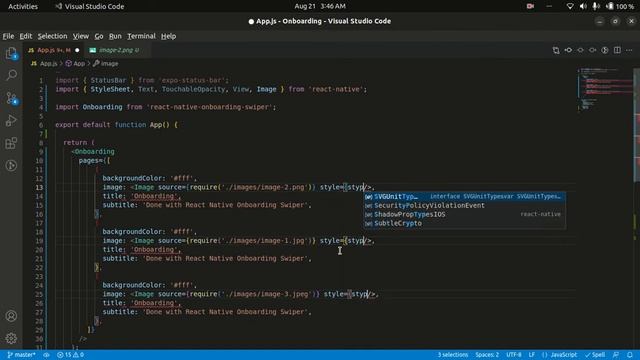
Task: Click the code minimap preview
Action: [x=604, y=90]
